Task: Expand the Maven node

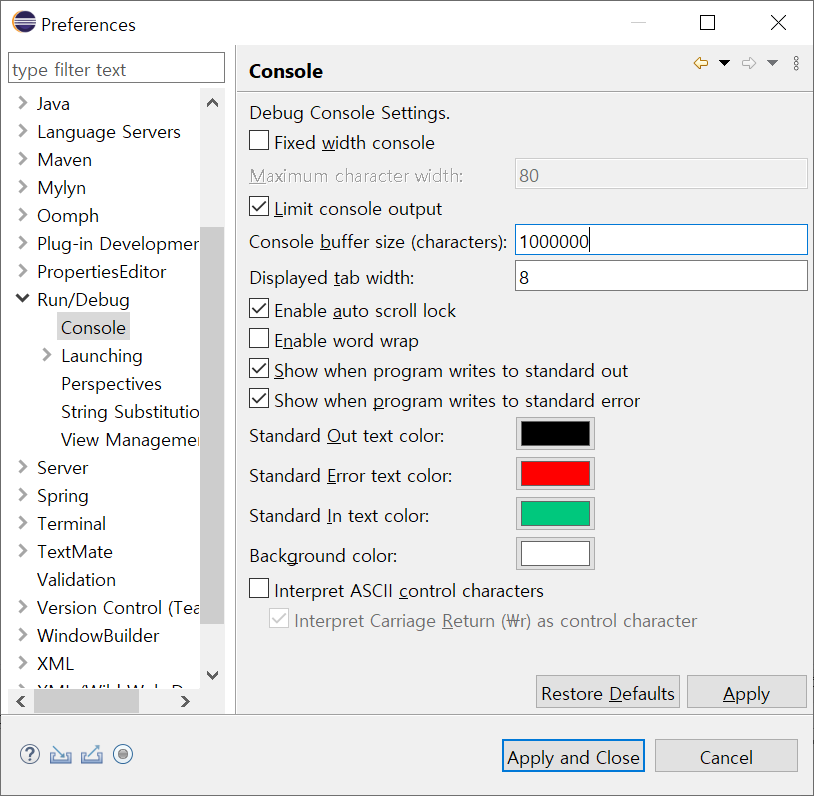Action: point(22,159)
